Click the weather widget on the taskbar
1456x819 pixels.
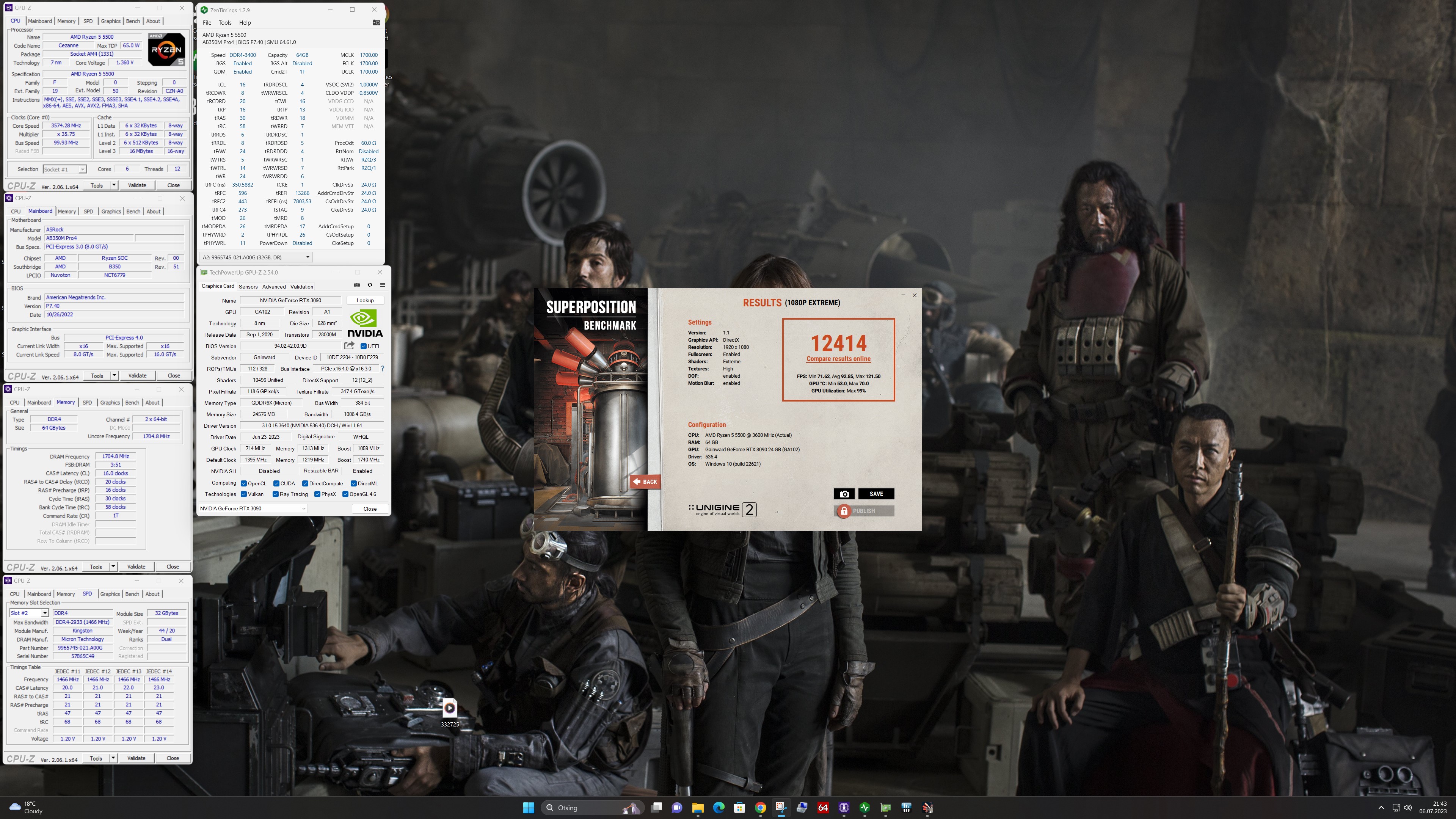[x=26, y=808]
